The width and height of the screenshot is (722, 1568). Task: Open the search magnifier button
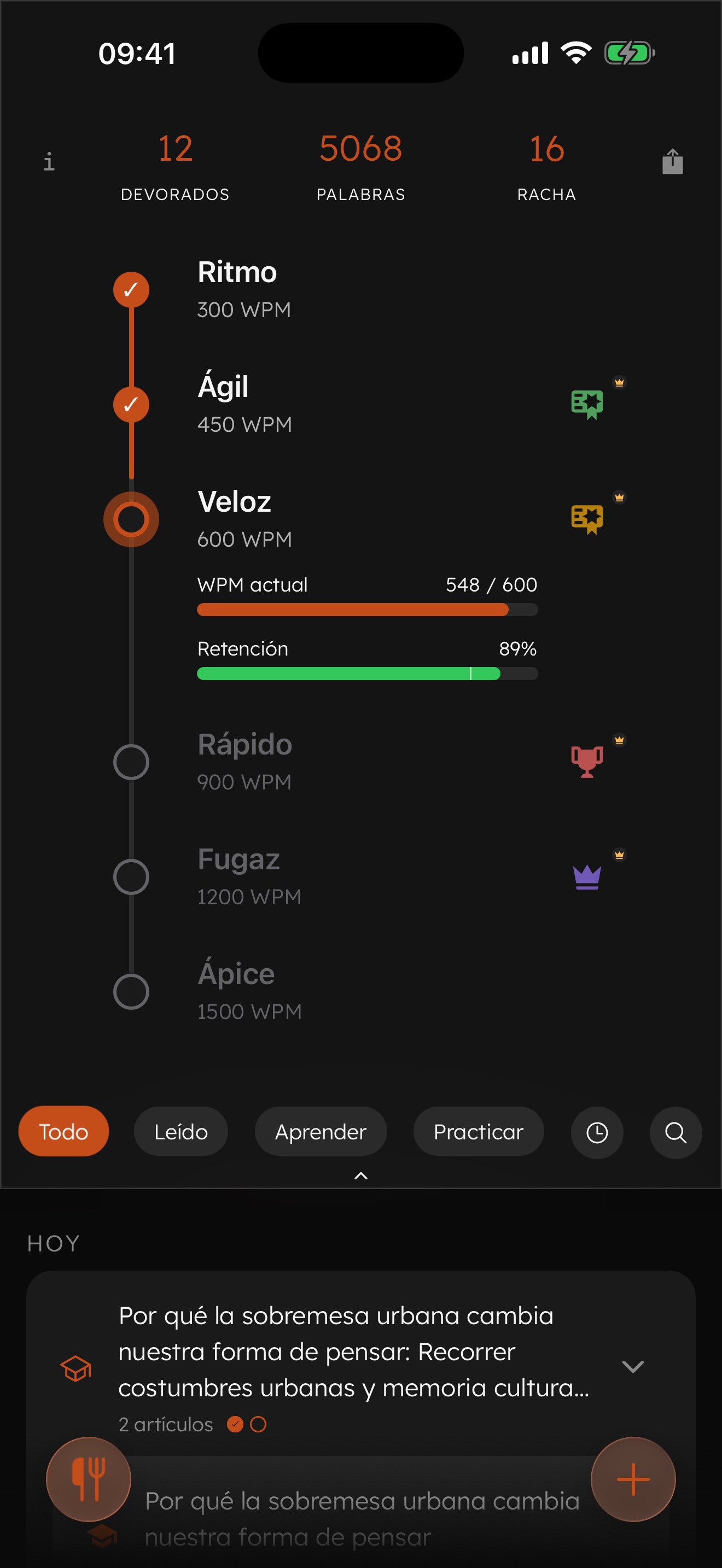pos(675,1132)
